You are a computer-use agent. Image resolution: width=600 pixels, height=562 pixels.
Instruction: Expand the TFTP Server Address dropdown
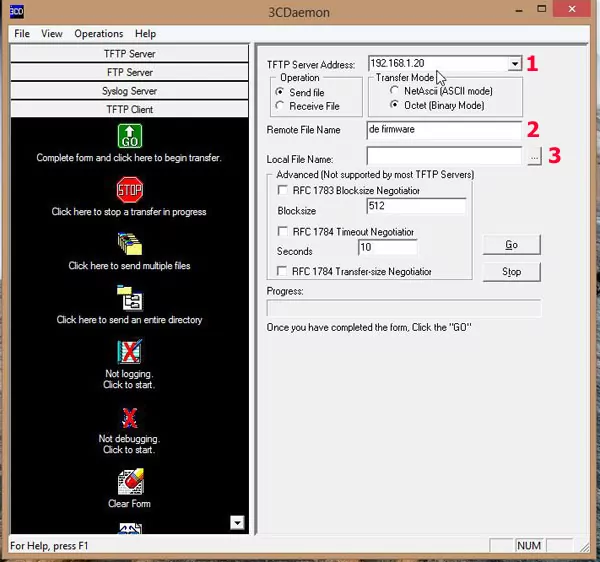514,64
